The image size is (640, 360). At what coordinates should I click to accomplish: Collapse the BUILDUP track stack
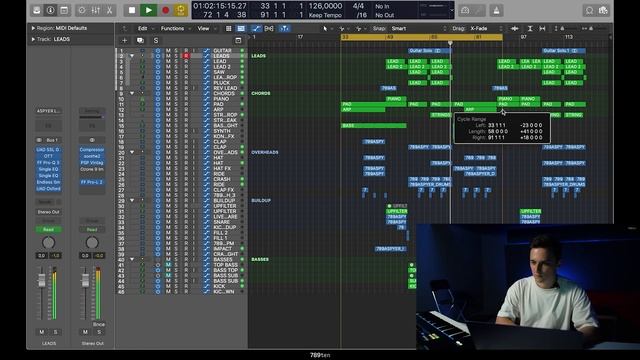[132, 200]
